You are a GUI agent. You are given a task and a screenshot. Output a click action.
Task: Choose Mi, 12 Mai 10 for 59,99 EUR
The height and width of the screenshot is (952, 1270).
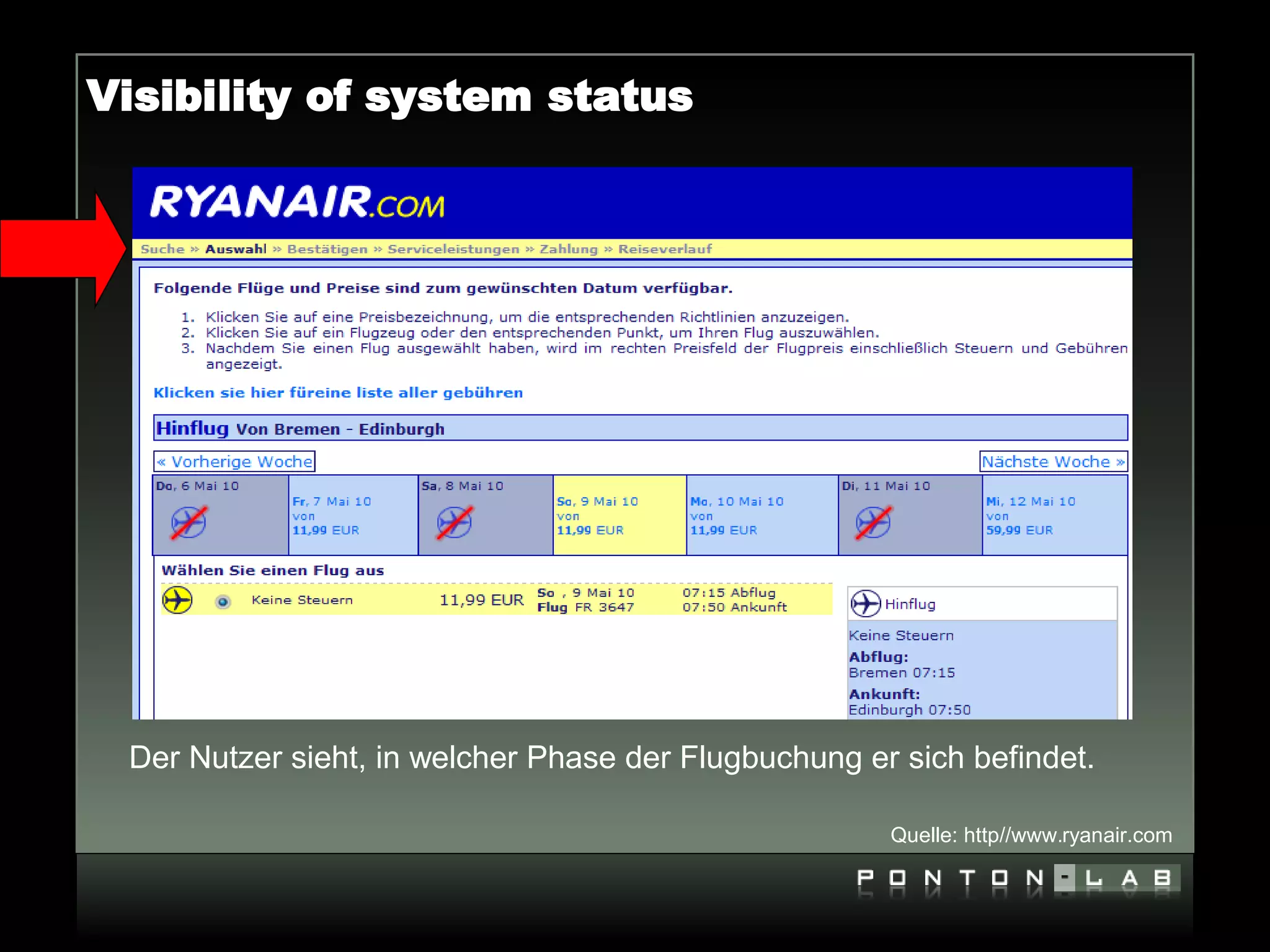point(1055,515)
